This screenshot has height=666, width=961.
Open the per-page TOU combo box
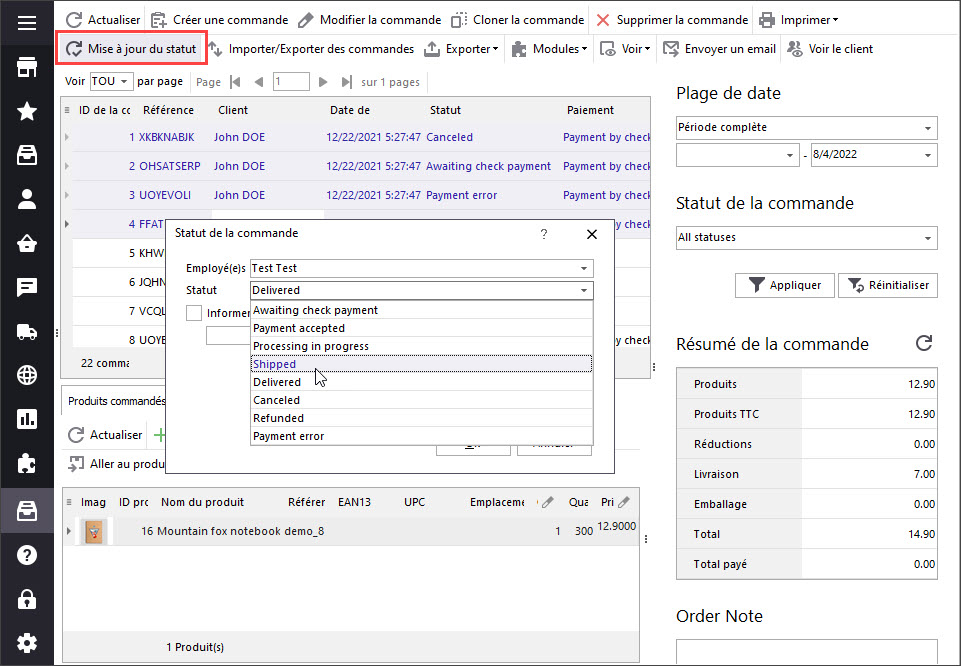(x=110, y=81)
